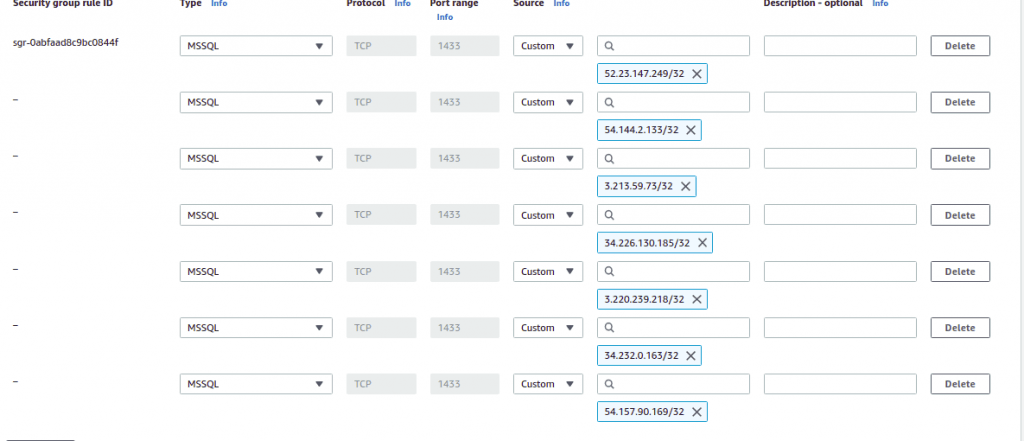Image resolution: width=1024 pixels, height=441 pixels.
Task: Open the Info link next to Protocol
Action: pyautogui.click(x=402, y=4)
